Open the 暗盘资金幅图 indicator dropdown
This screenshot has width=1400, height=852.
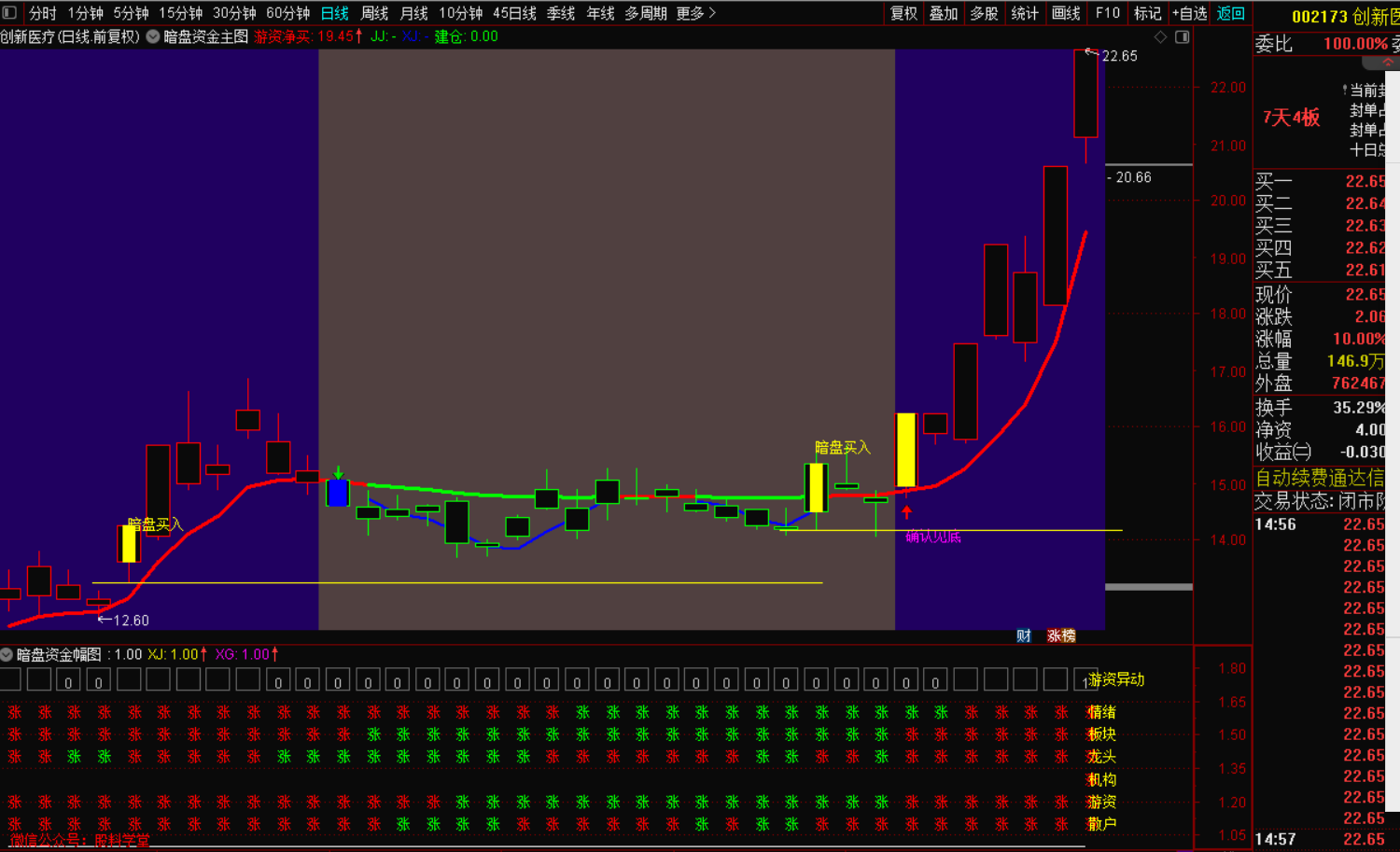7,655
